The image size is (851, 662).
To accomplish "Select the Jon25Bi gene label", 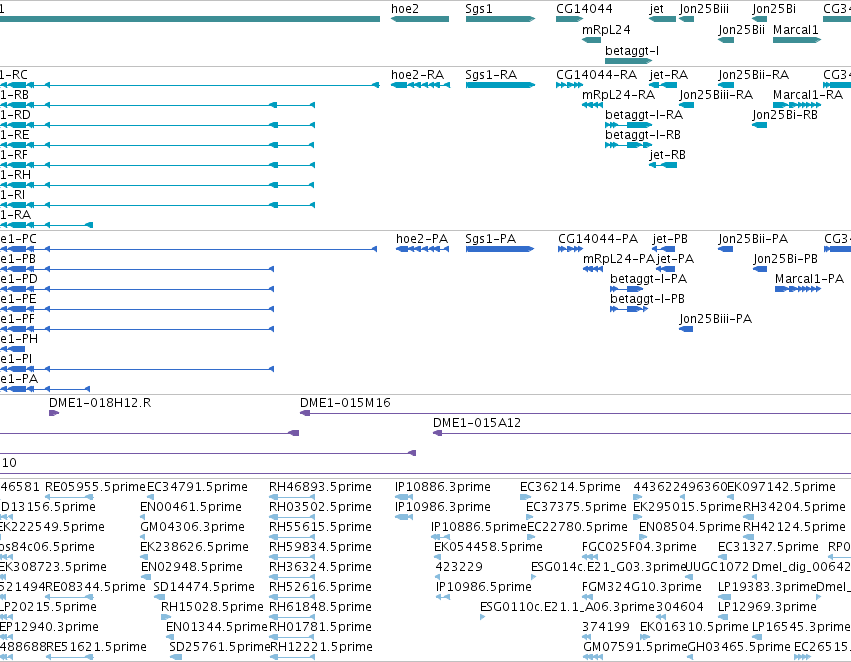I will [x=774, y=9].
